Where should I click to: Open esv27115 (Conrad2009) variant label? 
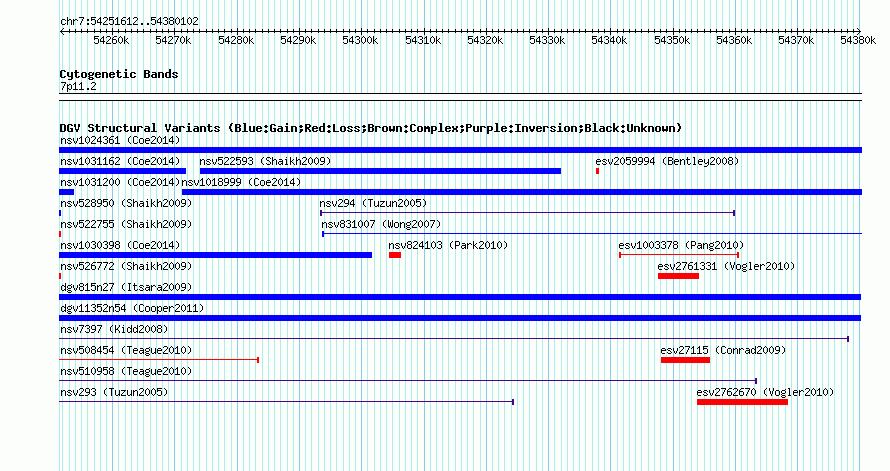723,350
